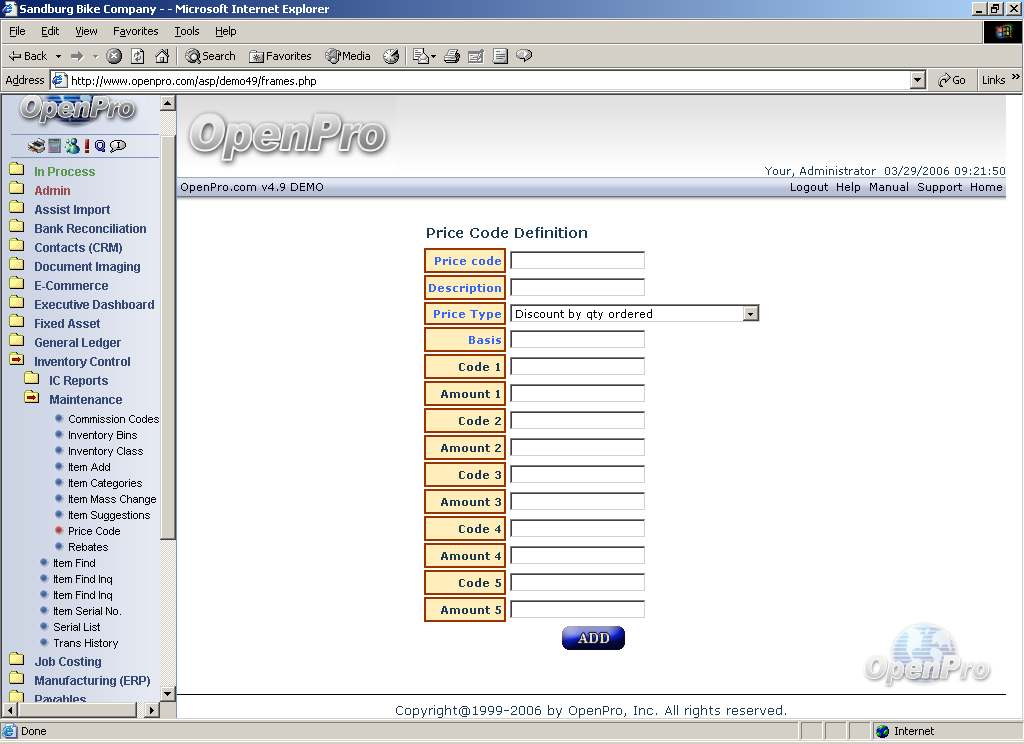The image size is (1024, 744).
Task: Click the browser Print toolbar icon
Action: point(451,56)
